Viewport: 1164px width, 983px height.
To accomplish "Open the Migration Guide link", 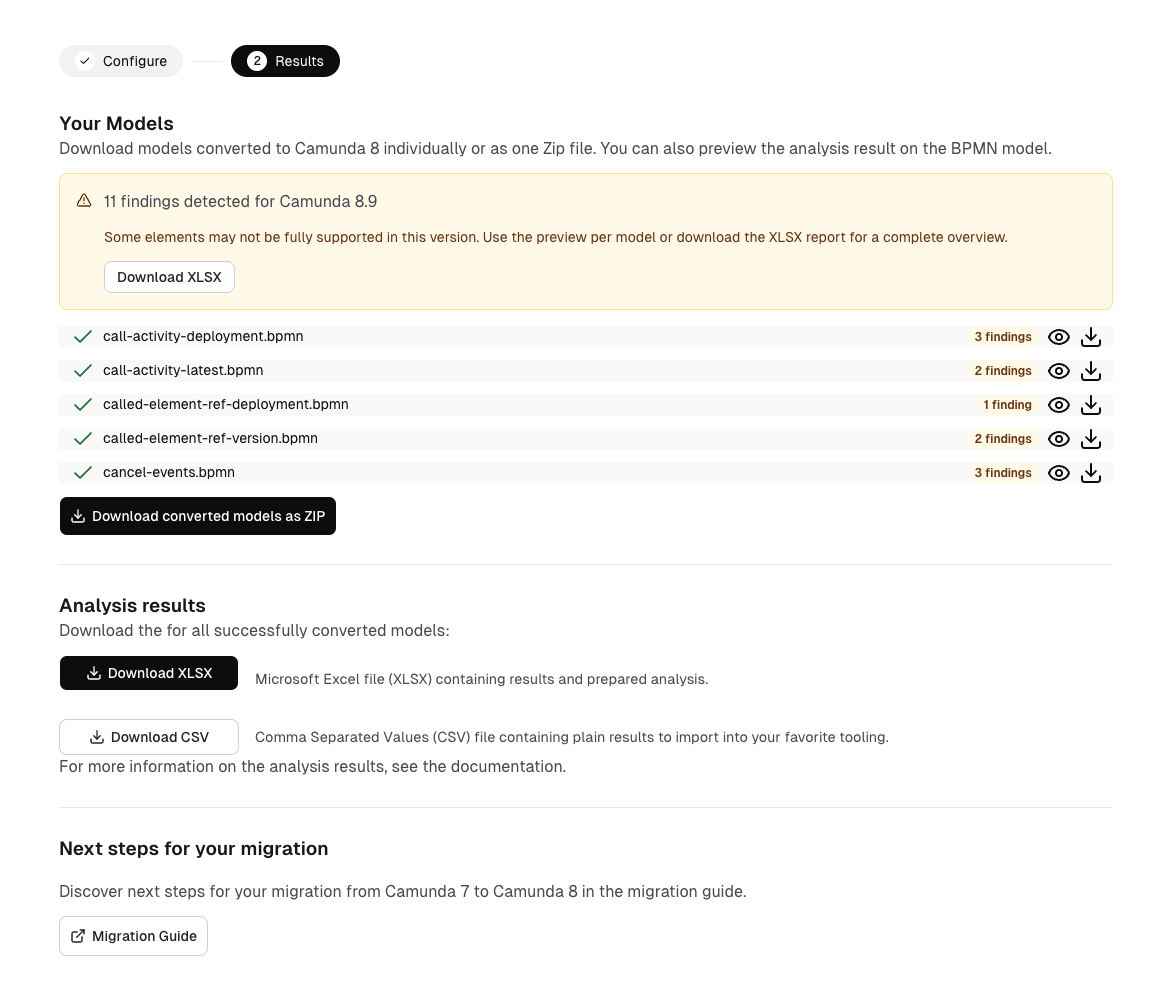I will tap(134, 936).
